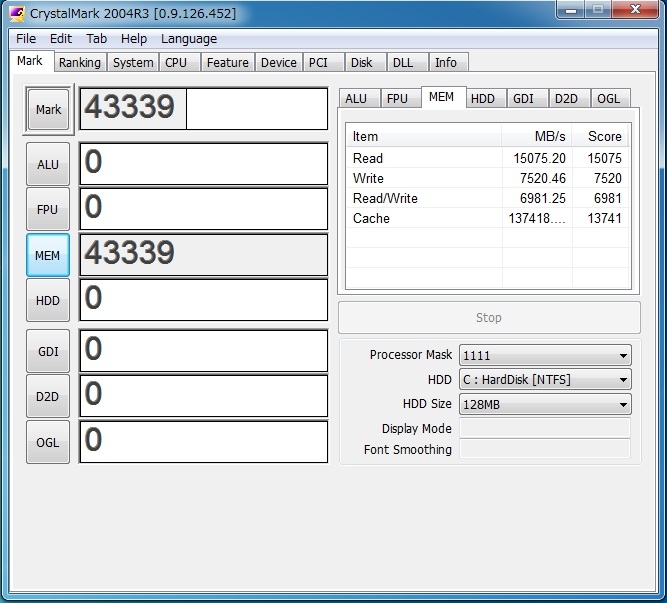Run the GDI benchmark button
Image resolution: width=667 pixels, height=603 pixels.
tap(48, 351)
